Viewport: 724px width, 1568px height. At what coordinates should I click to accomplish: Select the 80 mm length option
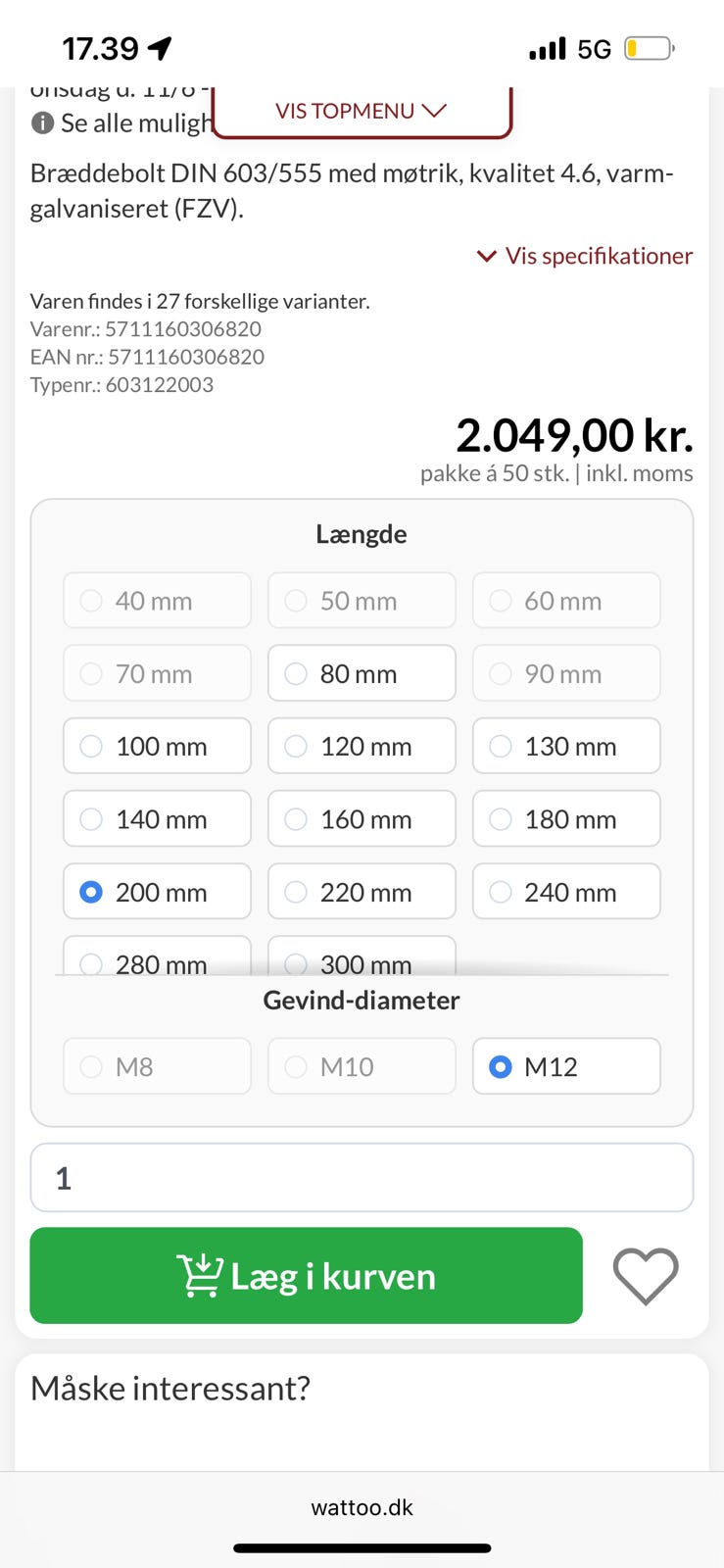click(x=362, y=673)
